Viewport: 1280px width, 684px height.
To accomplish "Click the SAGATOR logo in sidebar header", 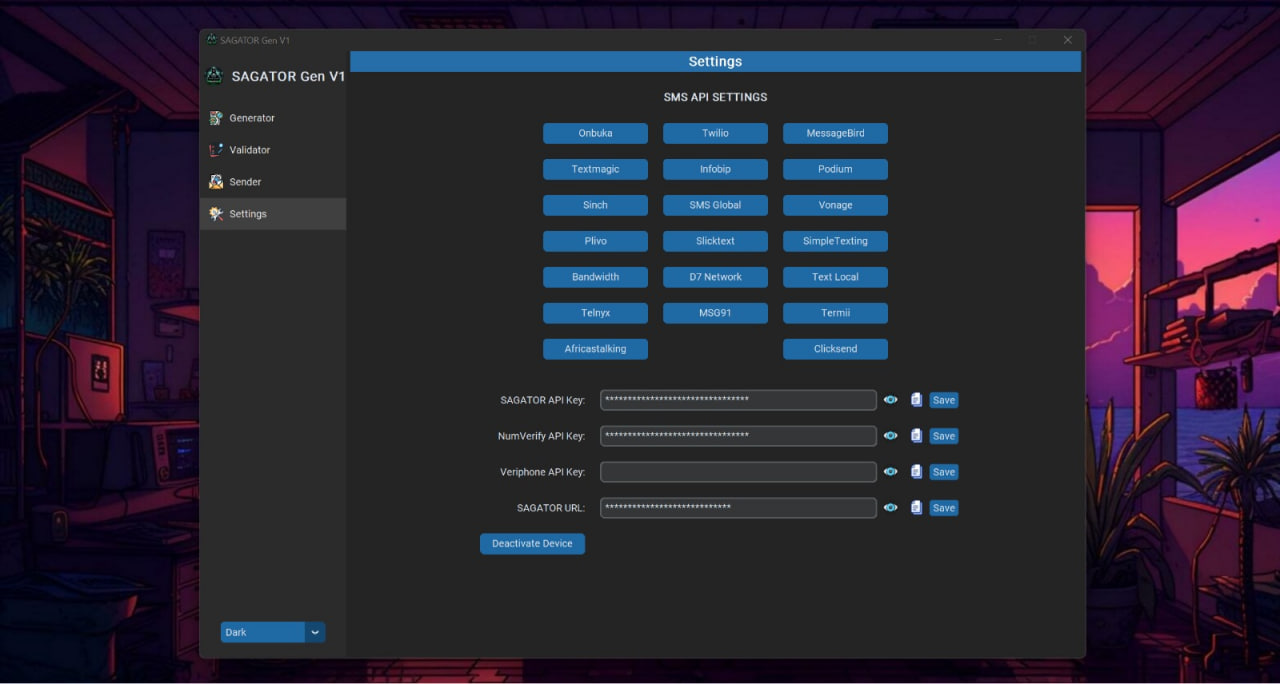I will tap(214, 76).
